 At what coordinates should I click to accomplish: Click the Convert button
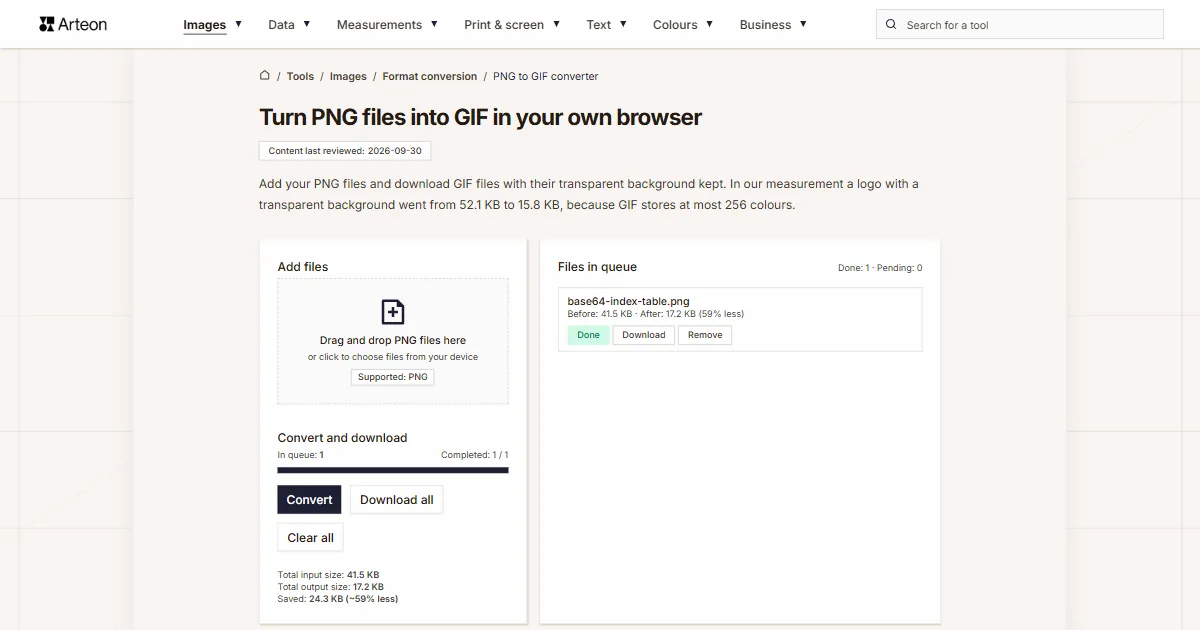[309, 500]
